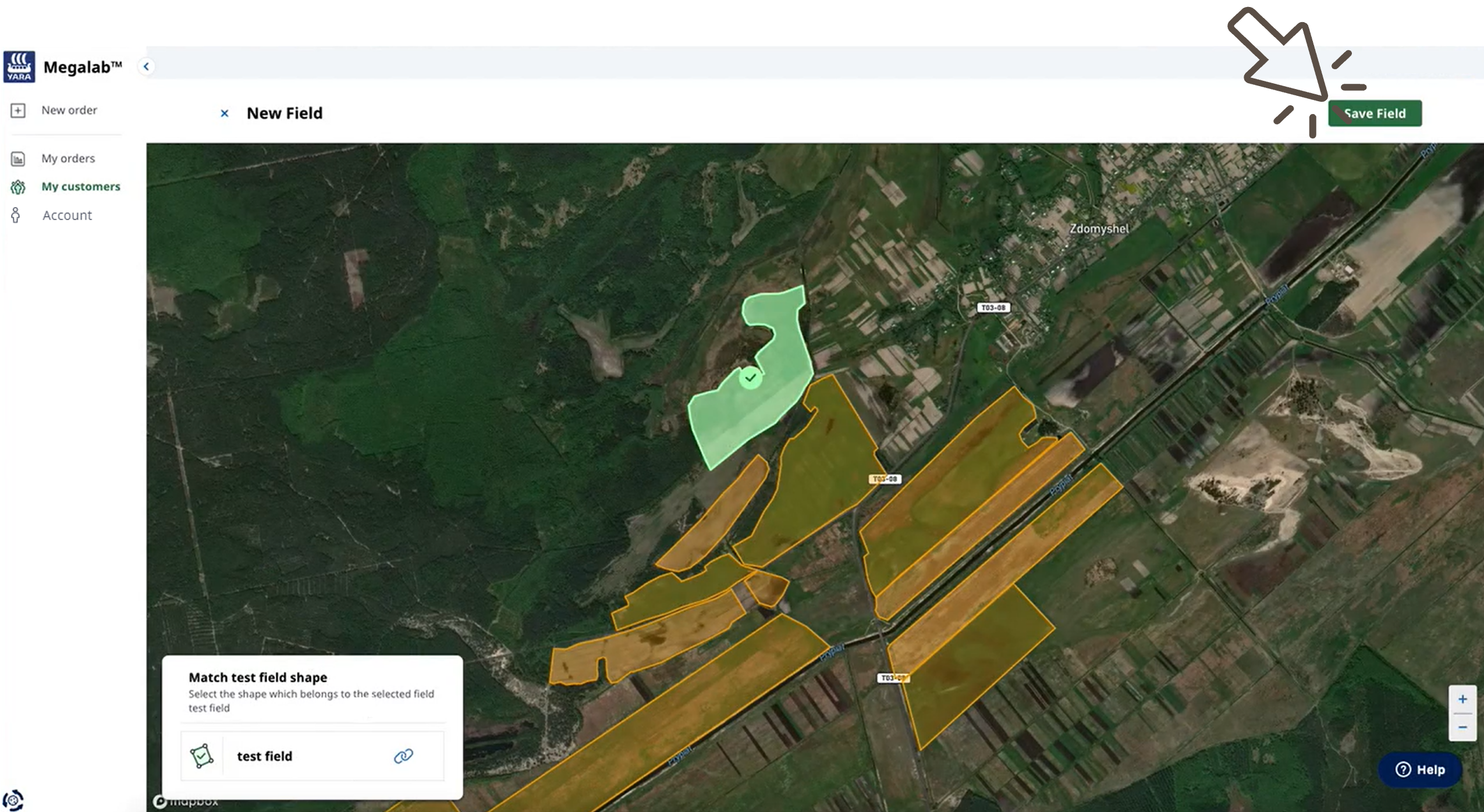Click the My customers icon
The width and height of the screenshot is (1484, 812).
point(18,187)
